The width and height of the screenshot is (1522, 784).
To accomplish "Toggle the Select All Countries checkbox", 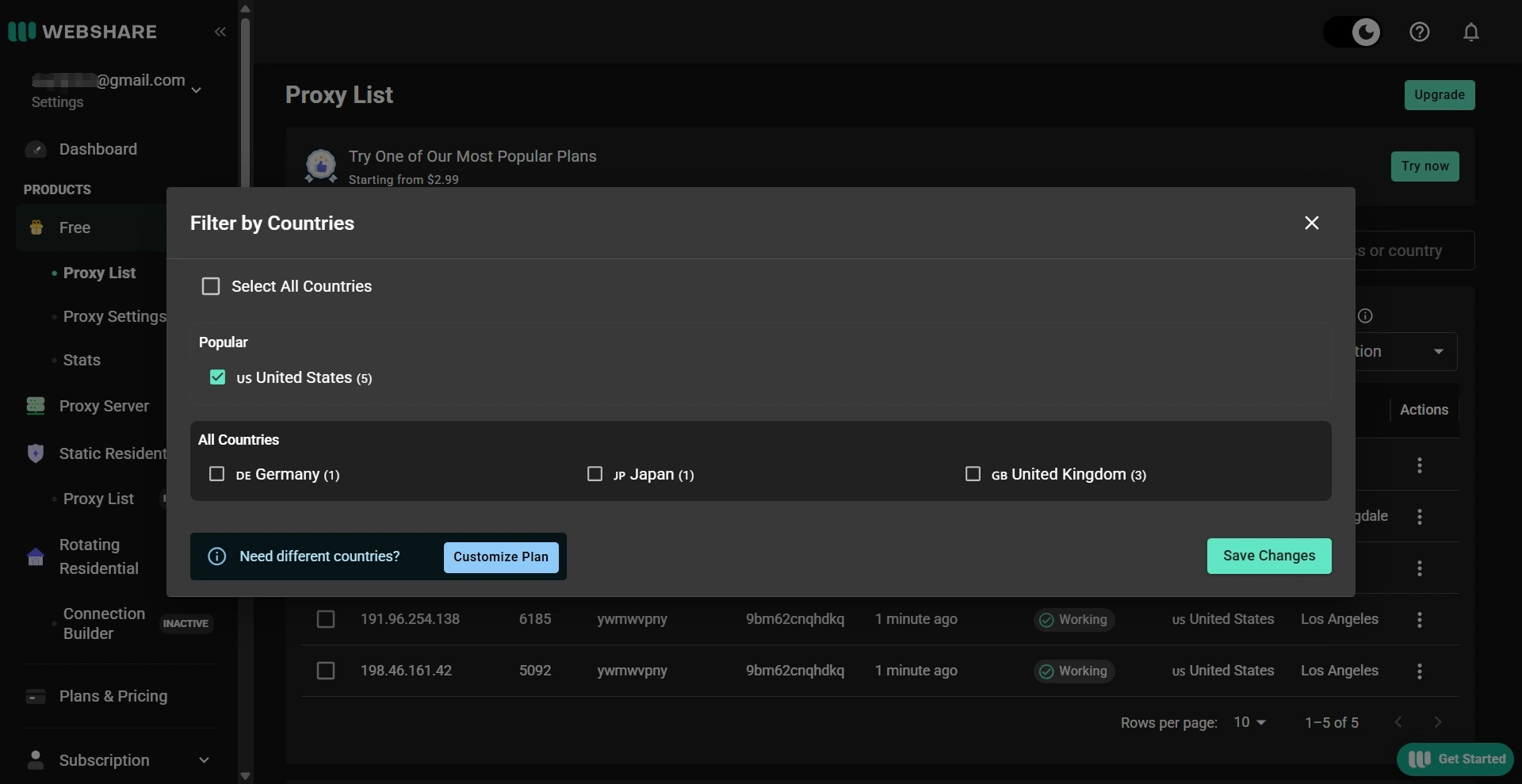I will click(x=211, y=286).
